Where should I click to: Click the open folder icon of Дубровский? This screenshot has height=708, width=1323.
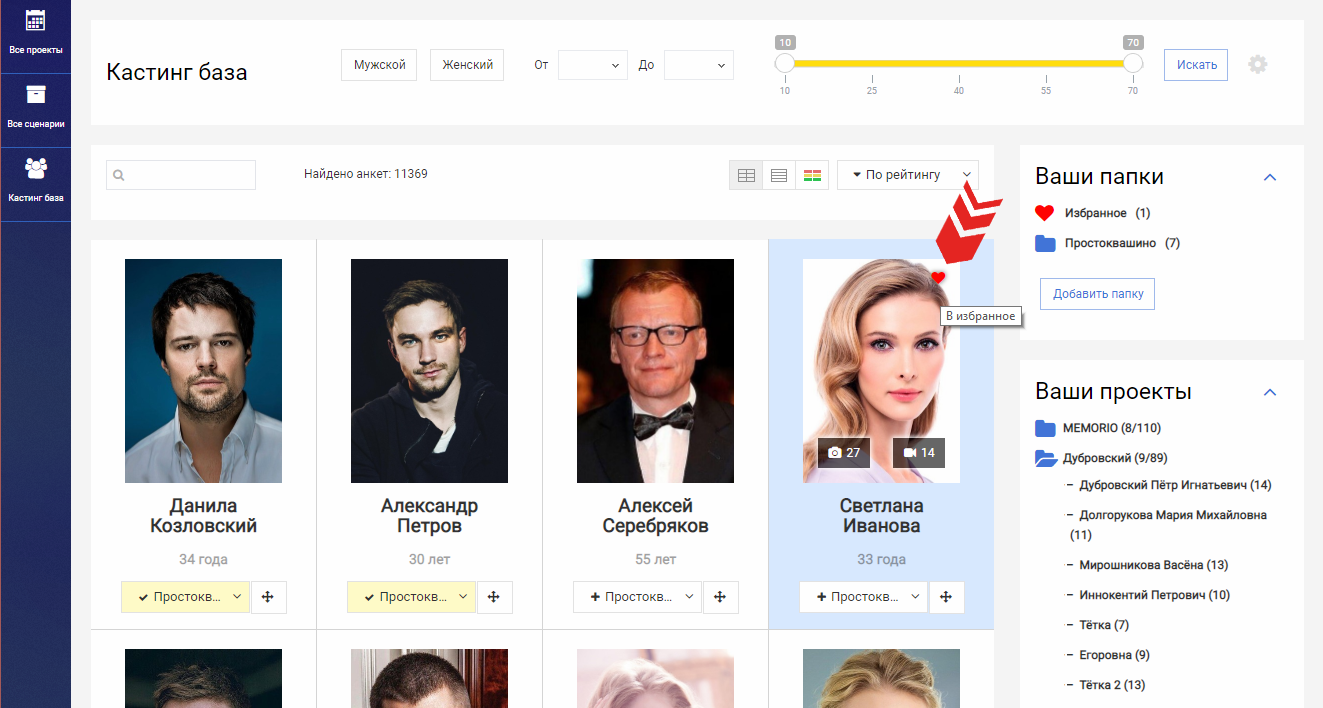[1046, 458]
